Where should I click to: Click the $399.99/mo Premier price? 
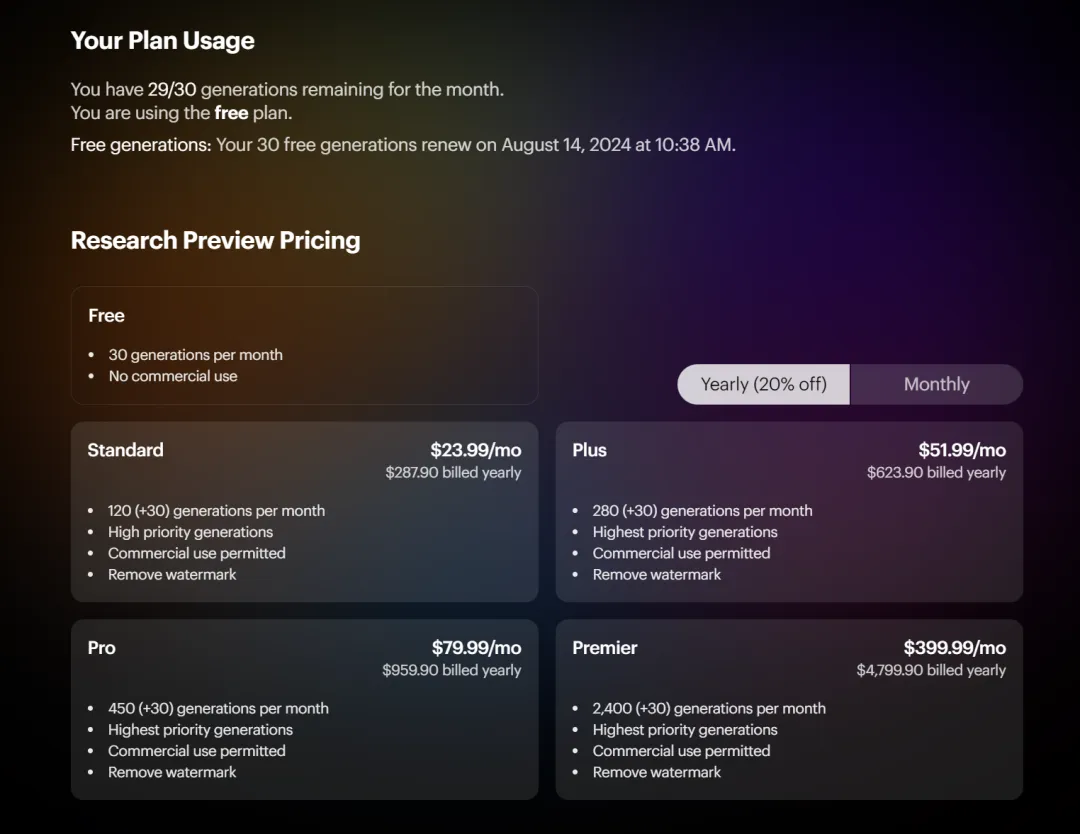tap(955, 648)
